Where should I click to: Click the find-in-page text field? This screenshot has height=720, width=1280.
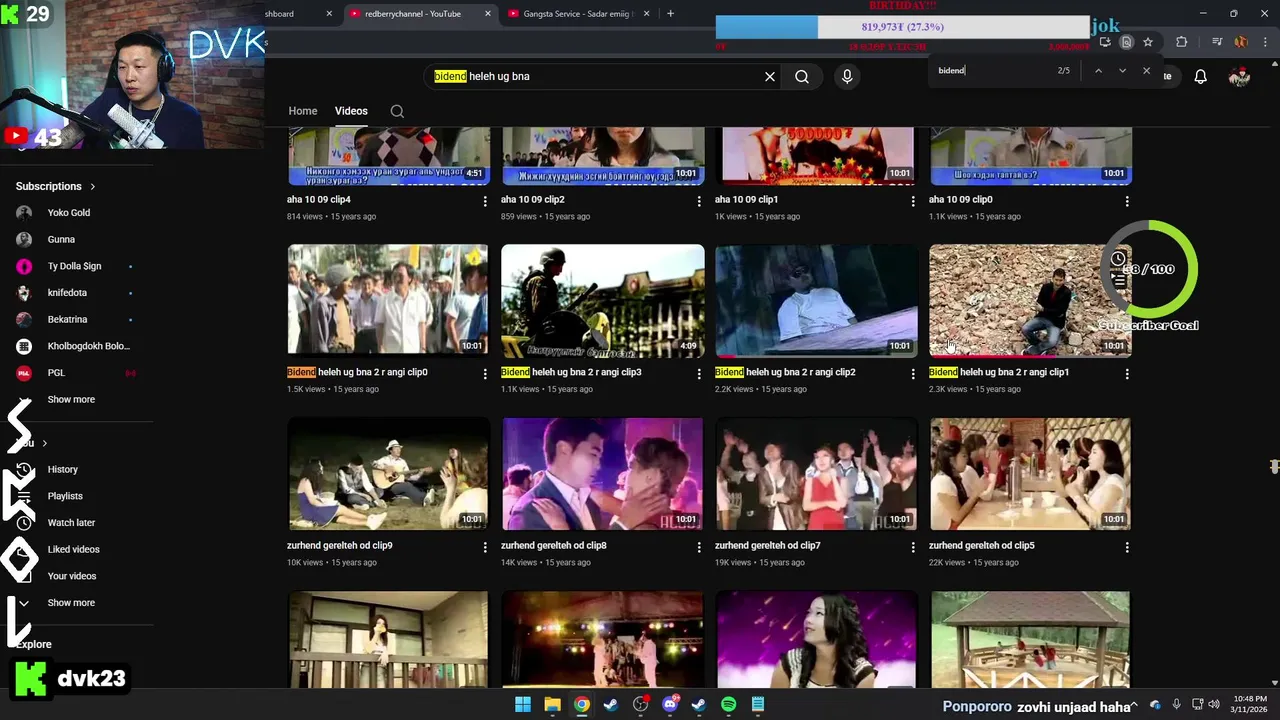993,71
